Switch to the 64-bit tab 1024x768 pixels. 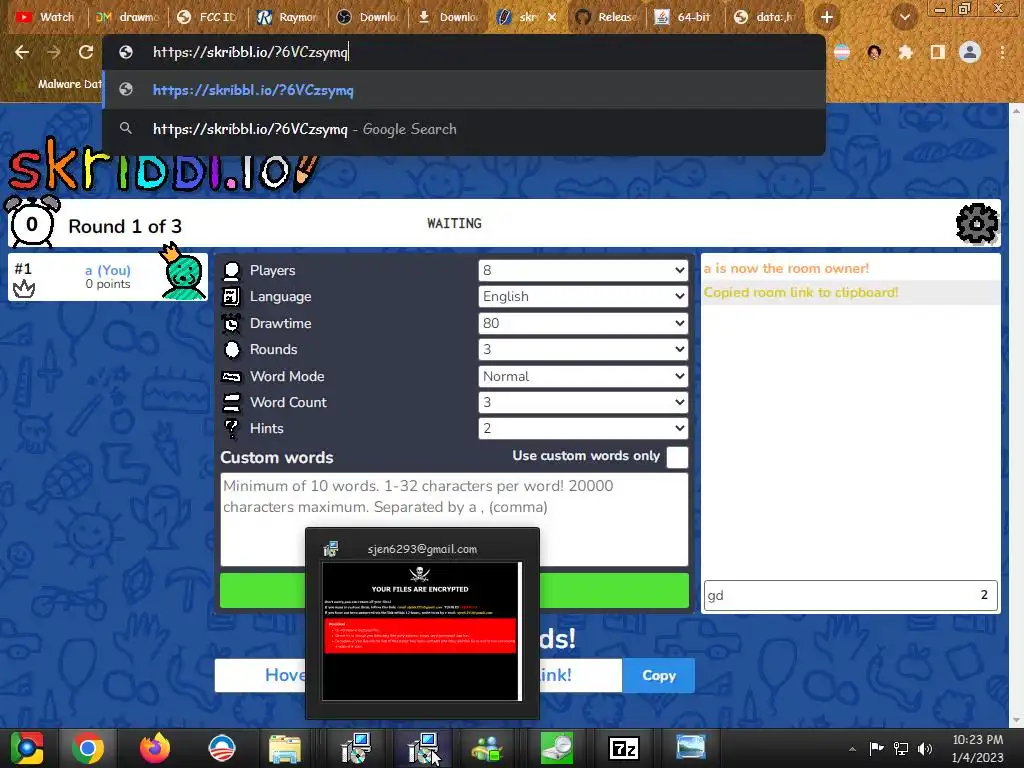point(686,17)
